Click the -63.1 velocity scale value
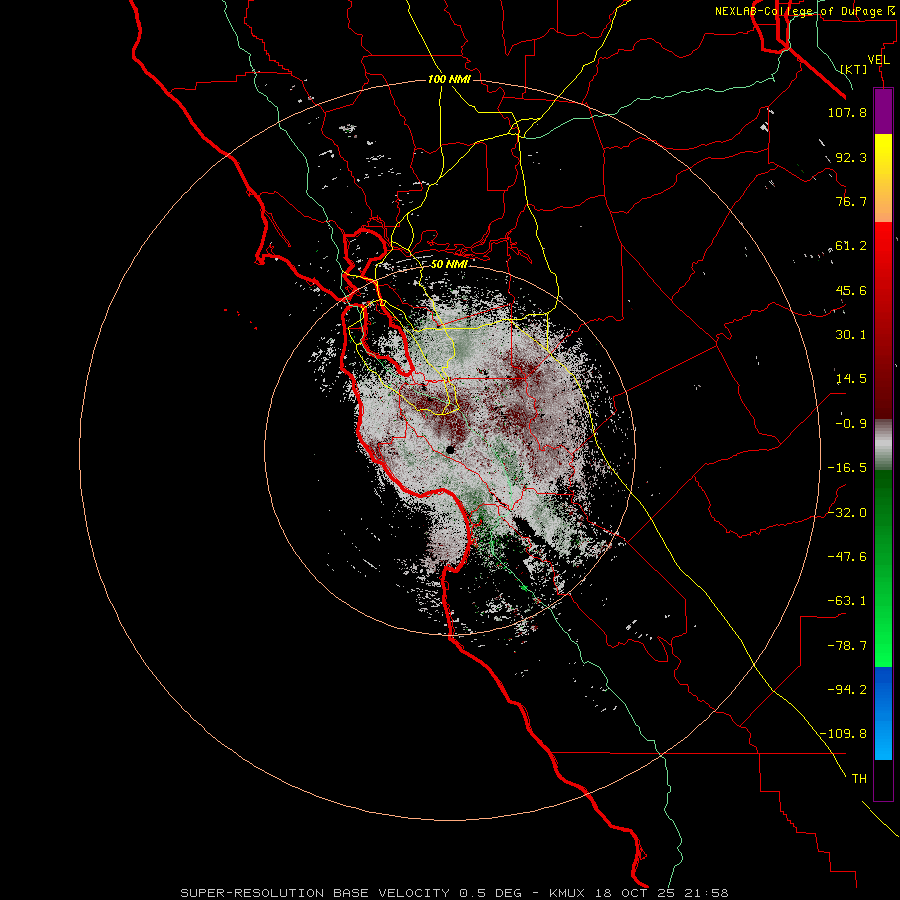 click(847, 601)
